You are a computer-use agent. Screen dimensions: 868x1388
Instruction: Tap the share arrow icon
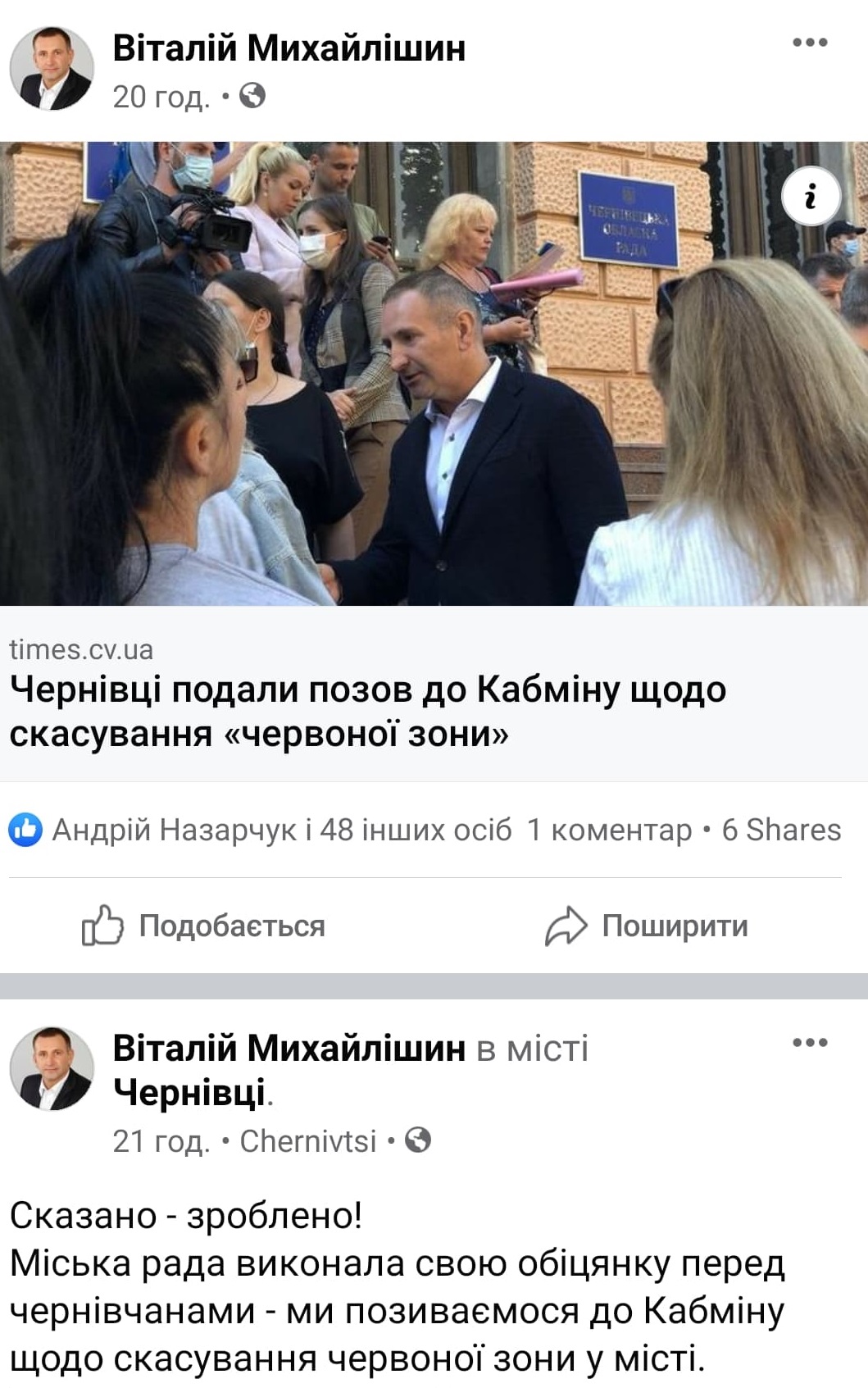[566, 926]
